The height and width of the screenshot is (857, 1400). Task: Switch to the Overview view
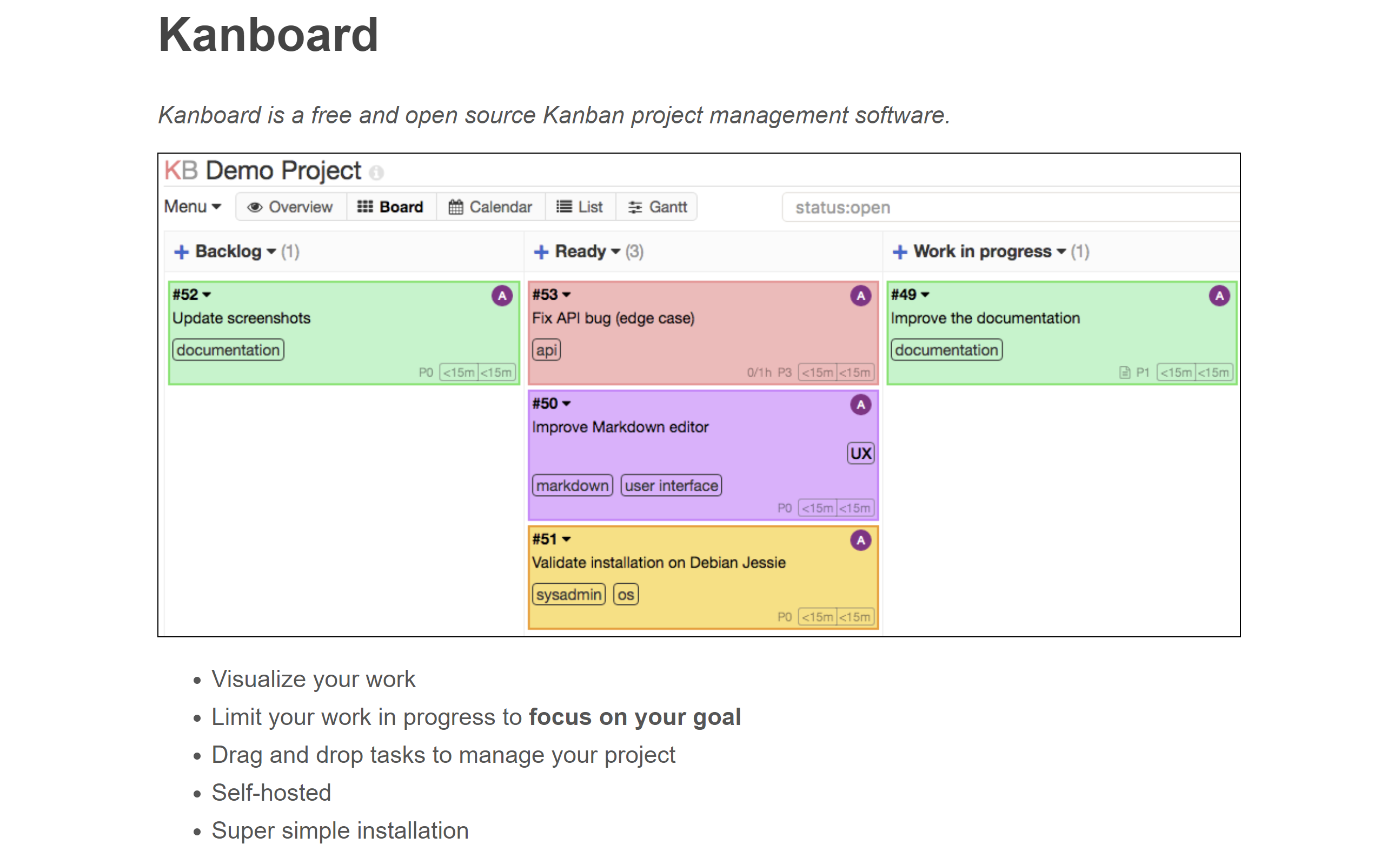tap(290, 207)
